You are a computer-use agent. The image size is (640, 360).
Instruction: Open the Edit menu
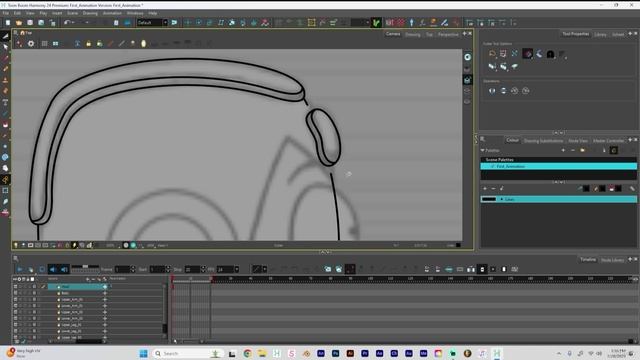pyautogui.click(x=17, y=13)
